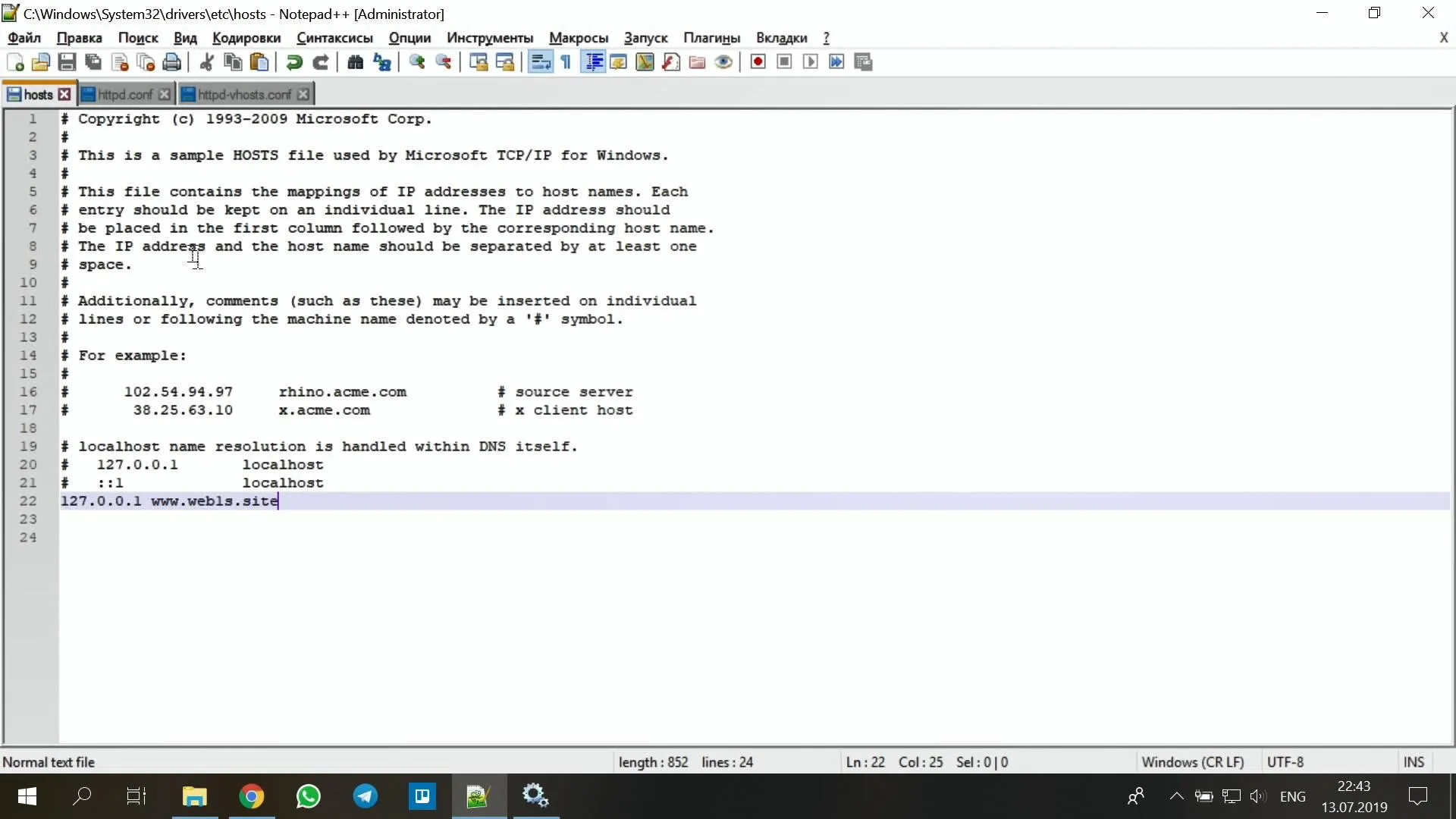Click the Close document toolbar icon
The height and width of the screenshot is (819, 1456).
click(120, 62)
